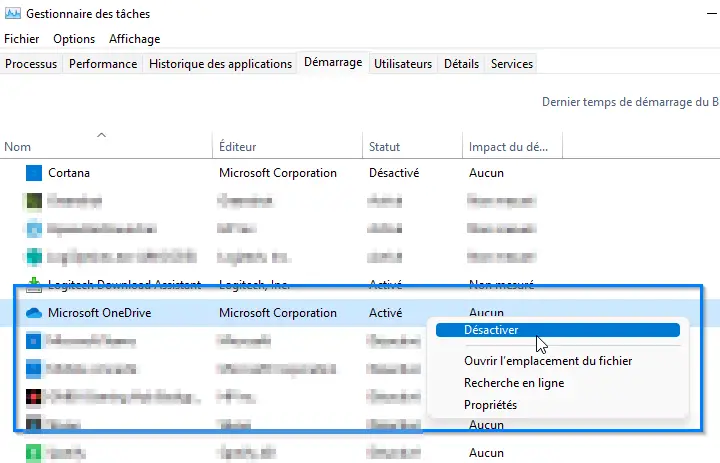Open the Affichage menu
This screenshot has height=463, width=720.
(135, 39)
